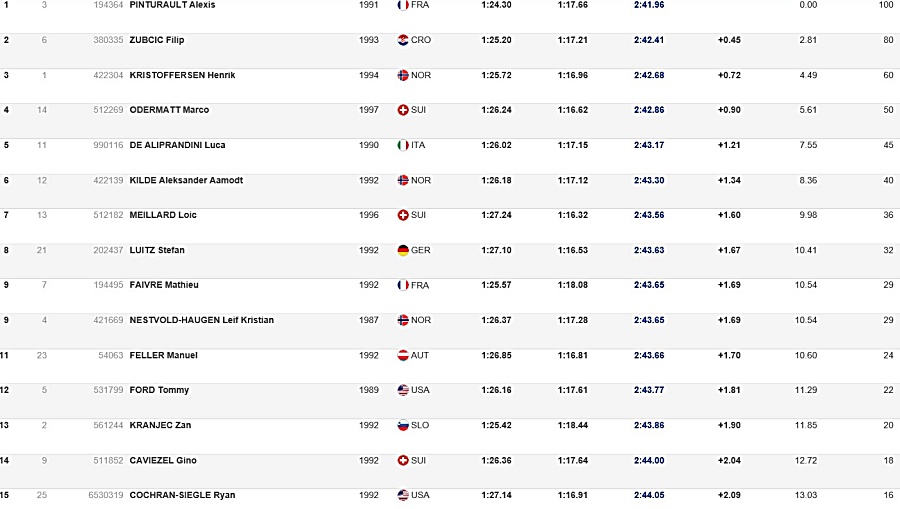The image size is (900, 509).
Task: Click the Croatia flag next to ZUBCIC Filip
Action: coord(403,40)
